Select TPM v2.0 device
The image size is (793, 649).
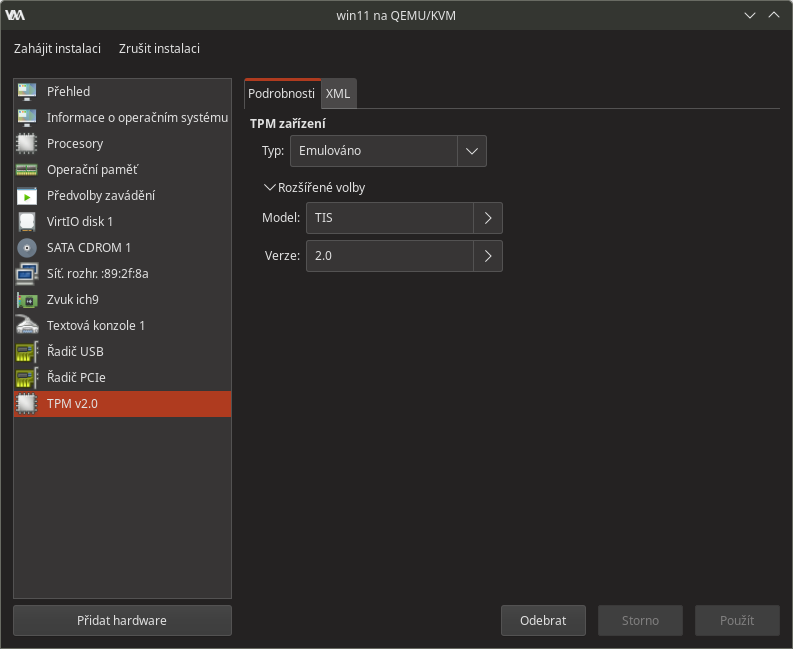[122, 404]
